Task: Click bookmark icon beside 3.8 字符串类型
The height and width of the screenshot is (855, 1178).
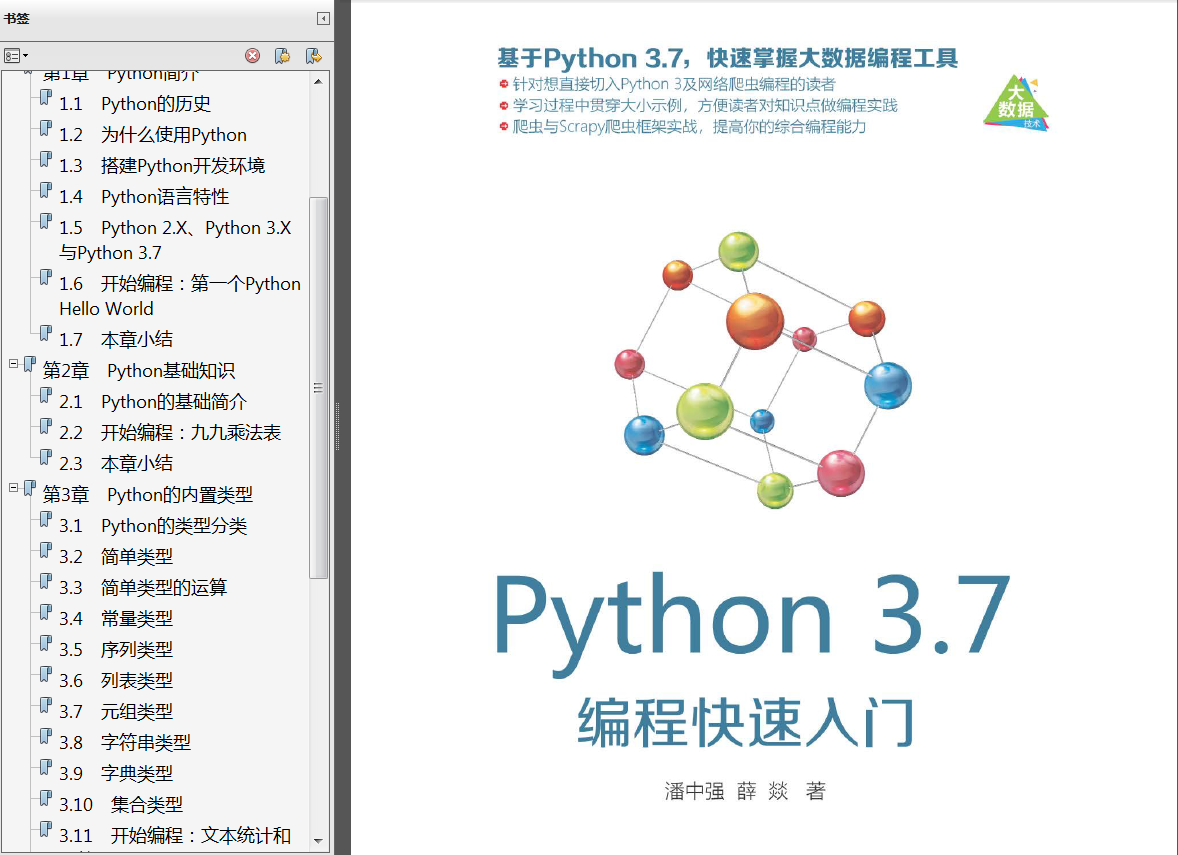Action: (x=46, y=736)
